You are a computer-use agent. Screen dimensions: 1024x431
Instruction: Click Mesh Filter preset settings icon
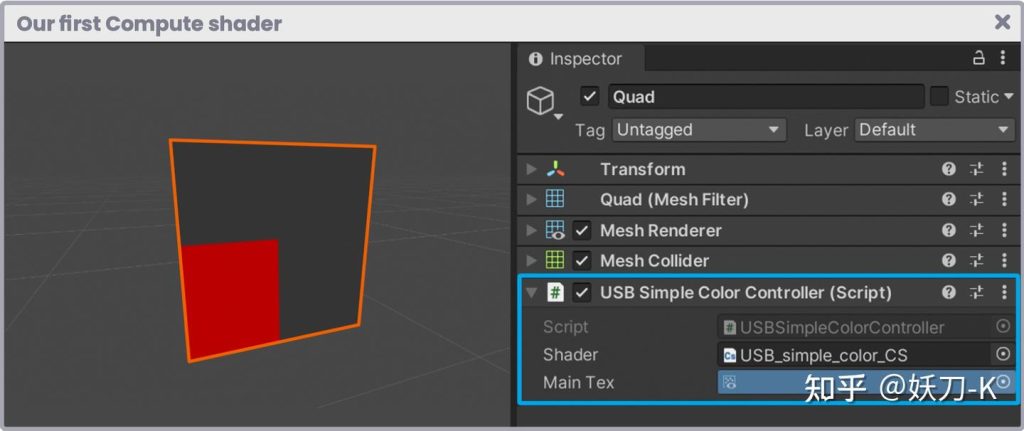[x=977, y=200]
